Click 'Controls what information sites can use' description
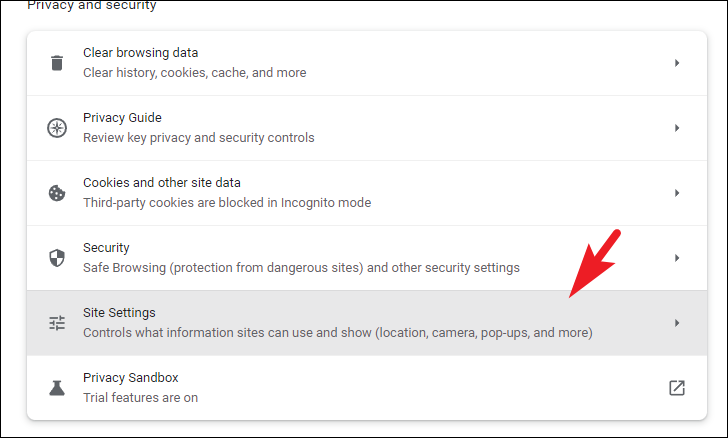The width and height of the screenshot is (728, 438). pyautogui.click(x=338, y=333)
